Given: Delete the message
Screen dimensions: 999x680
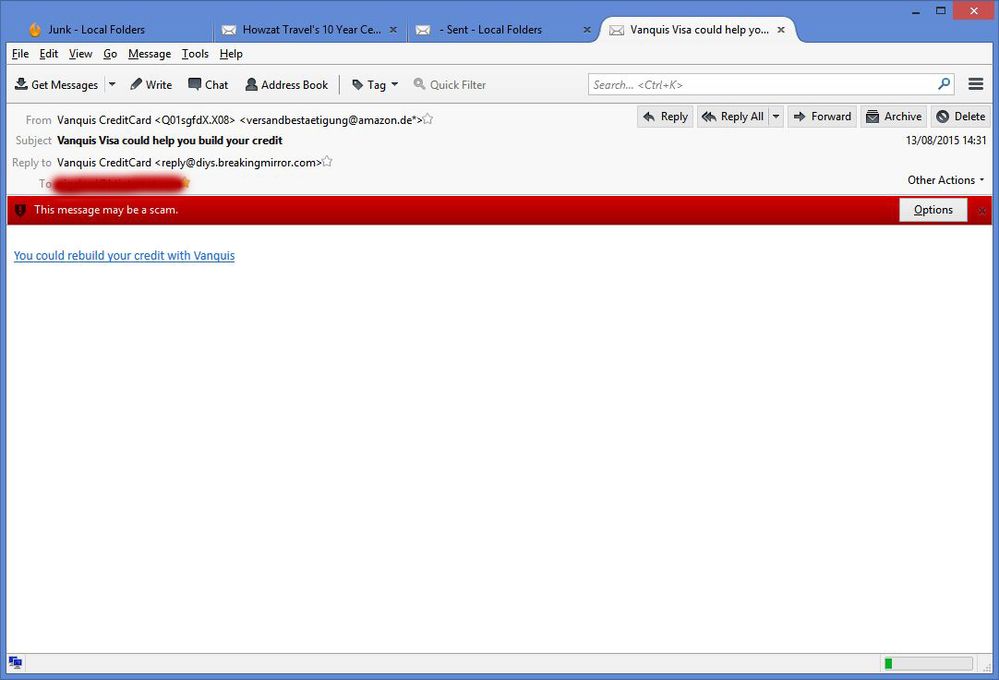Looking at the screenshot, I should click(x=961, y=117).
